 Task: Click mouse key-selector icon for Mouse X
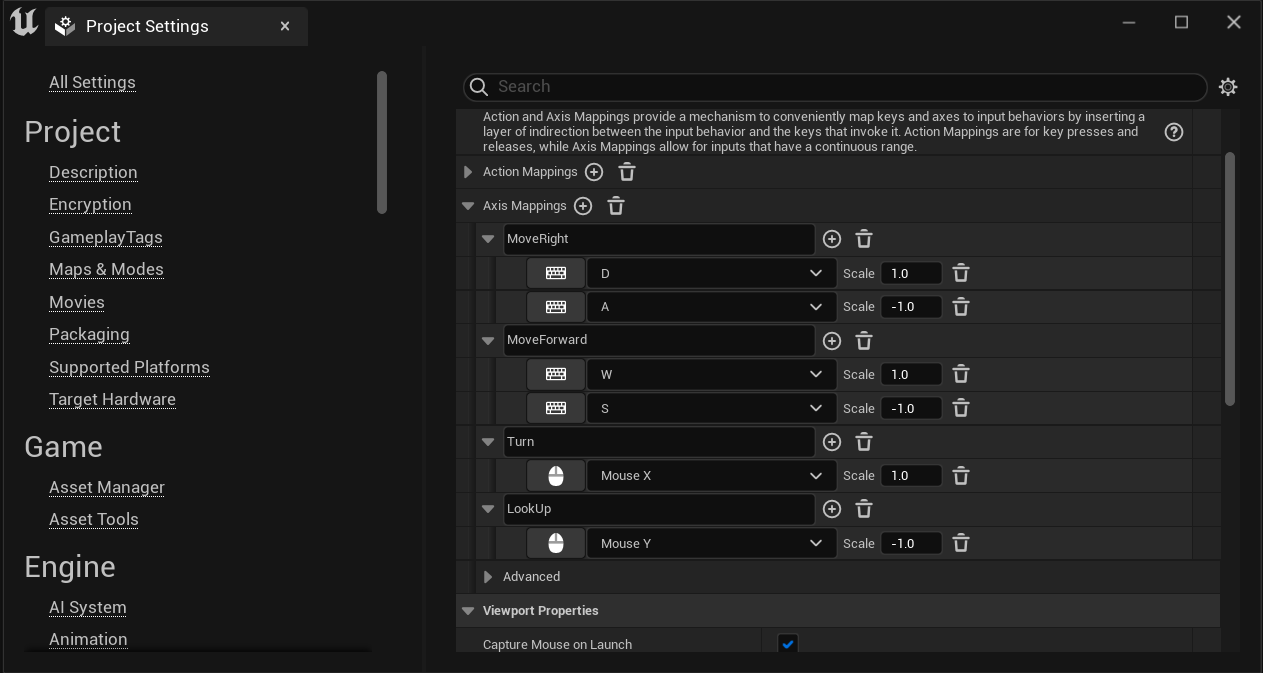pyautogui.click(x=556, y=476)
